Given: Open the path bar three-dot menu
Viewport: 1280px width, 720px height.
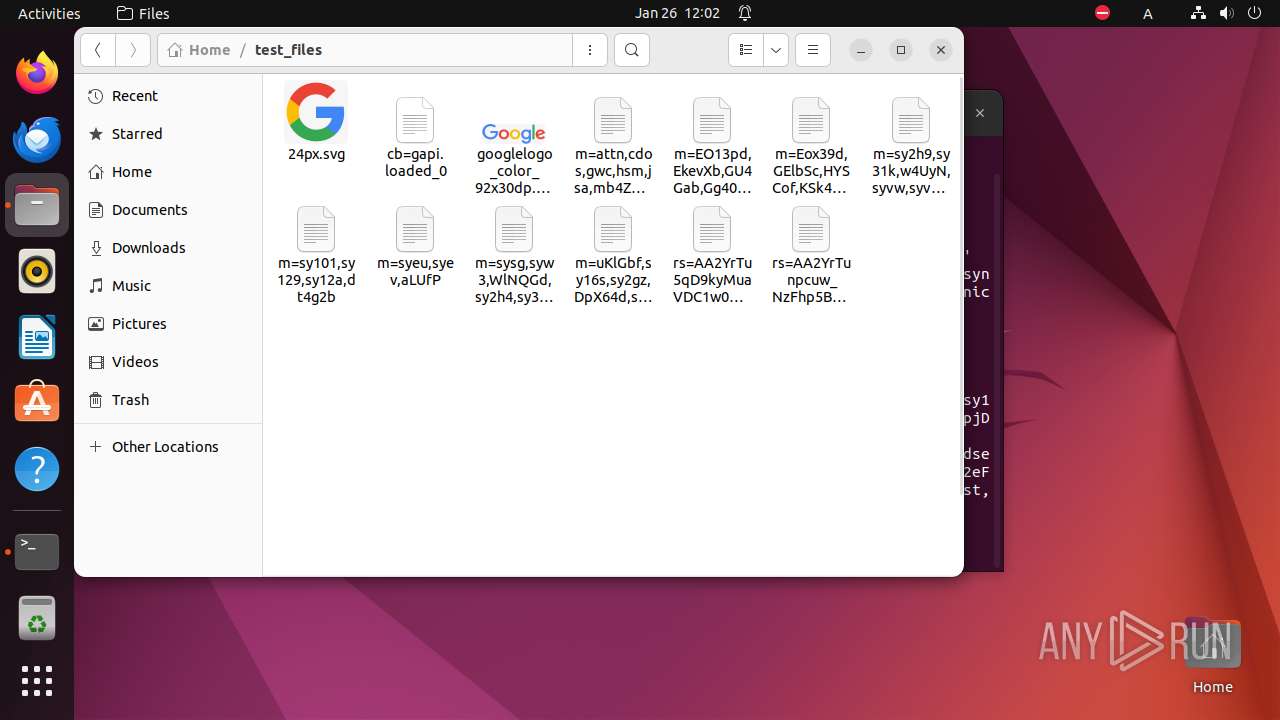Looking at the screenshot, I should coord(590,50).
